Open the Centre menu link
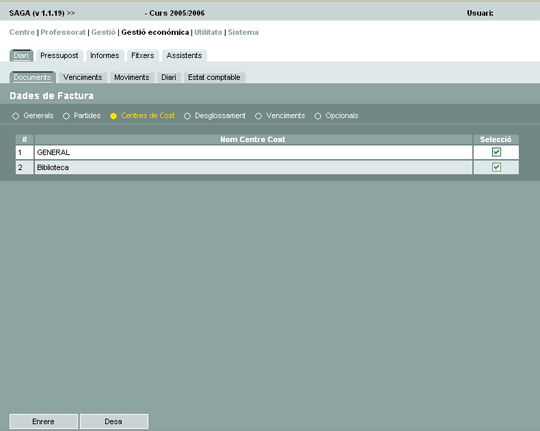Screen dimensions: 540x431 click(x=22, y=32)
